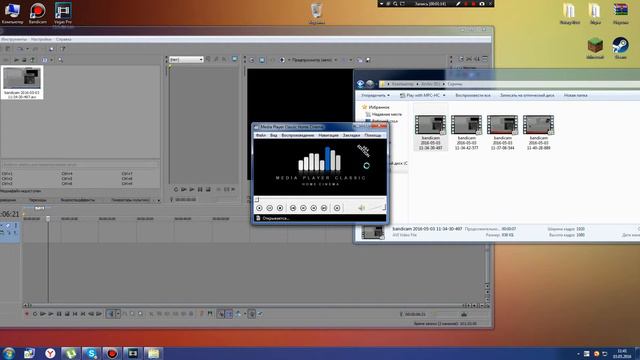Viewport: 640px width, 360px height.
Task: Open Bandicam from taskbar
Action: 112,353
